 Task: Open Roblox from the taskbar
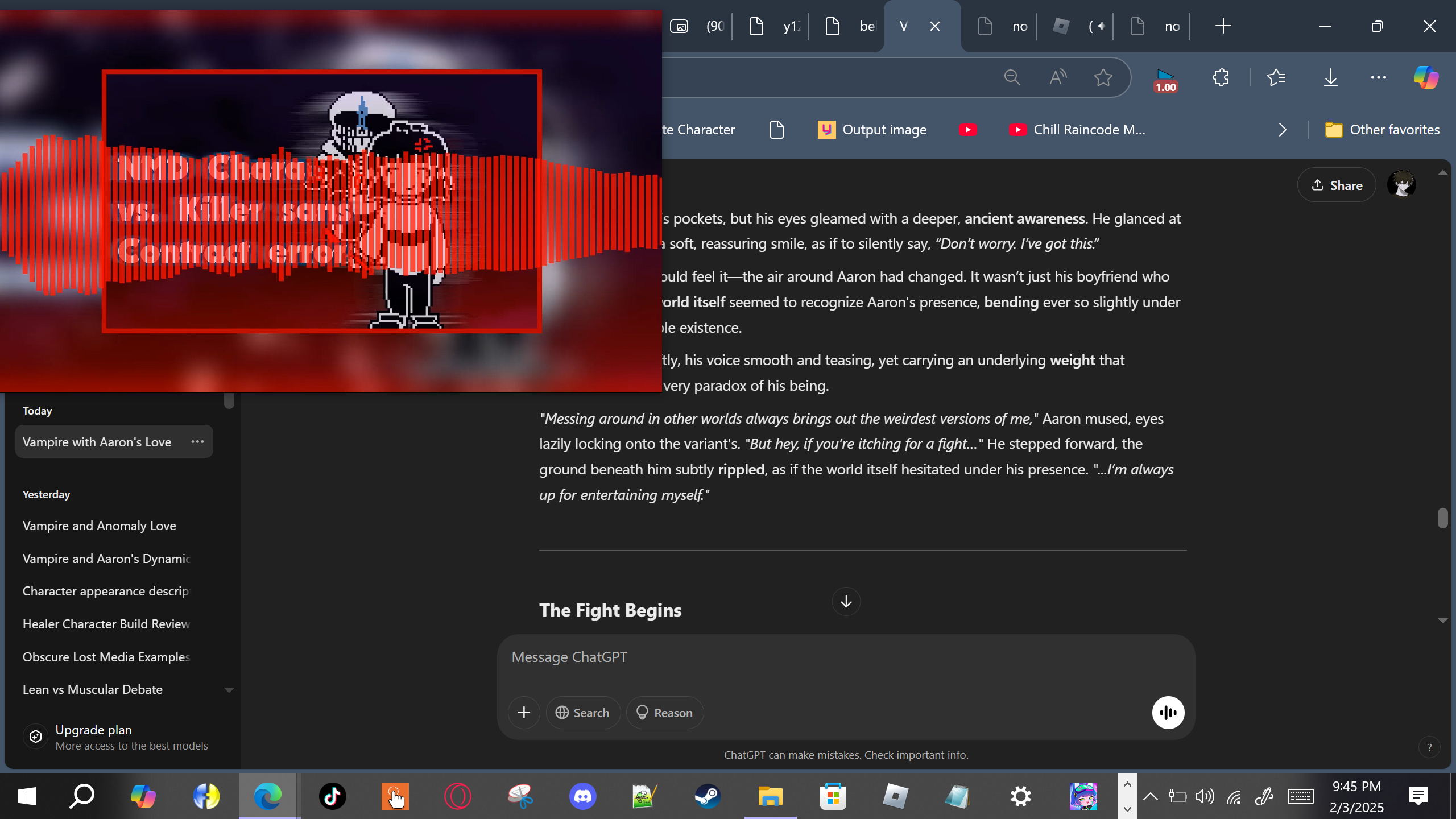pyautogui.click(x=895, y=796)
